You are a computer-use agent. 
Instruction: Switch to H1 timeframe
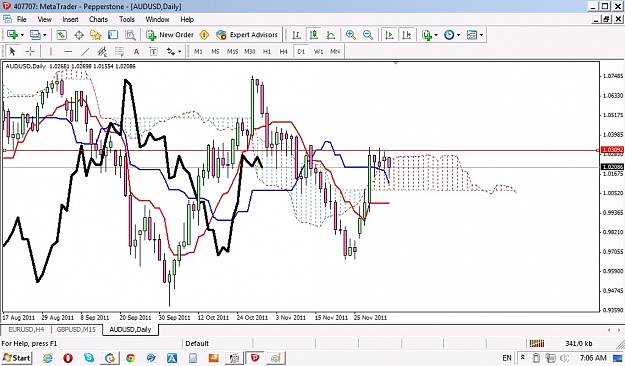click(x=267, y=51)
